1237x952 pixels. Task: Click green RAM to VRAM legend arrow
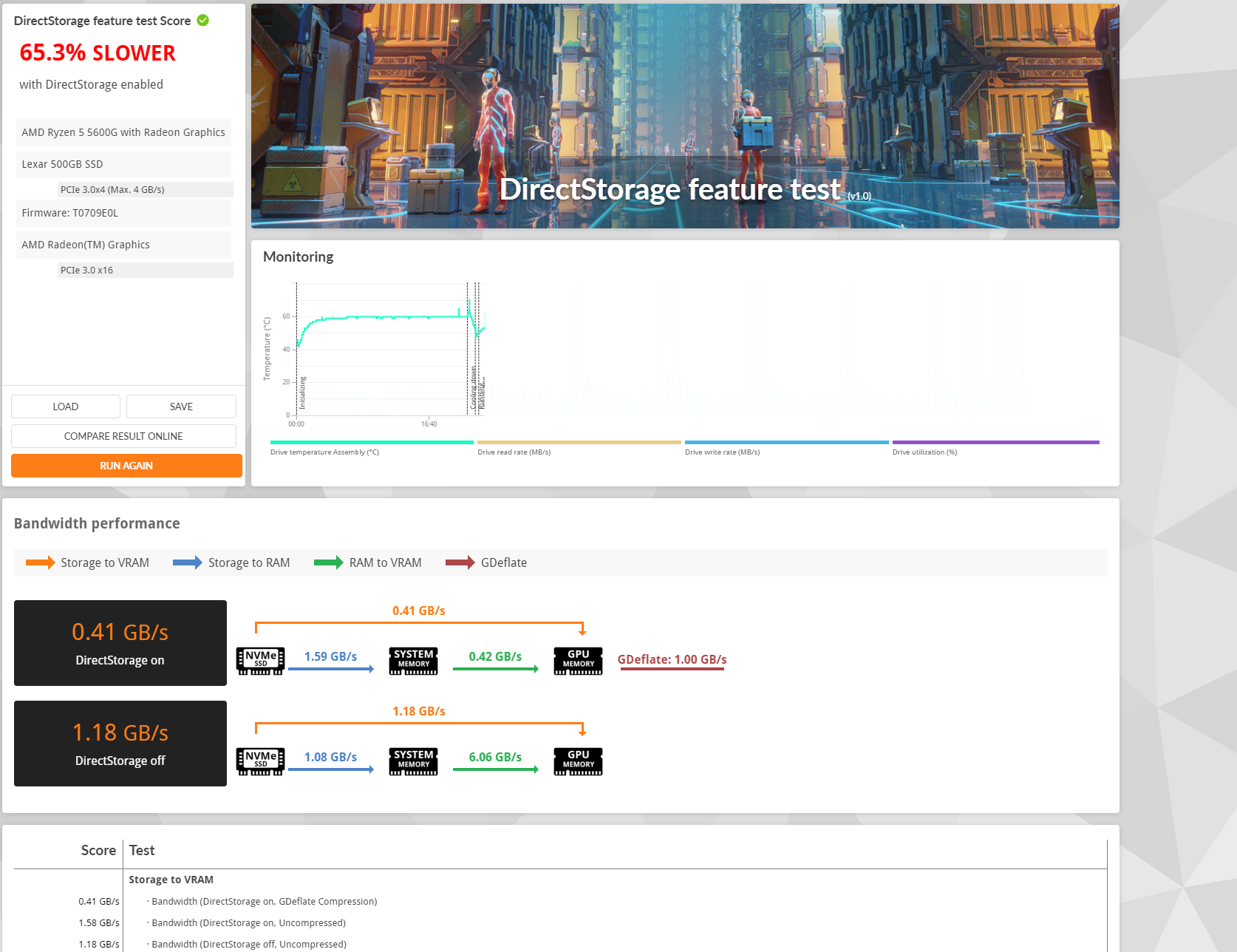click(x=329, y=562)
